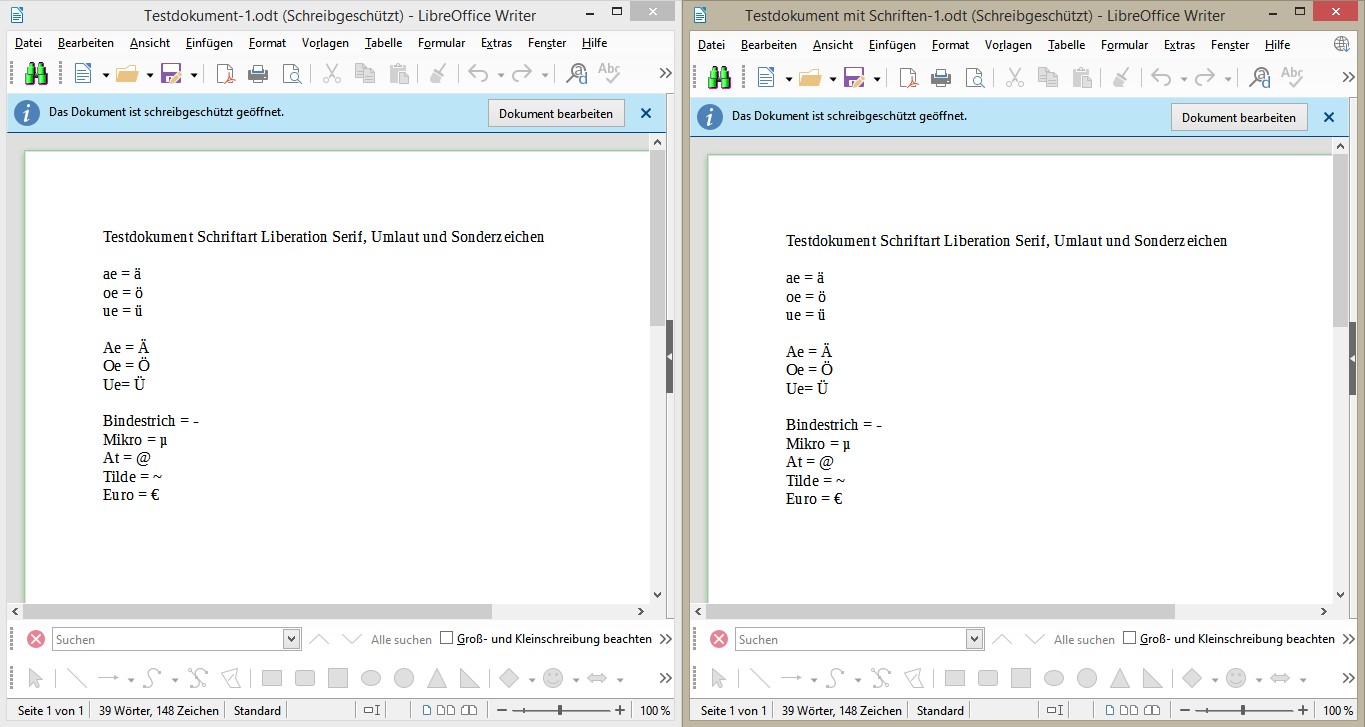
Task: Export as PDF in Schriften-1 window
Action: 909,78
